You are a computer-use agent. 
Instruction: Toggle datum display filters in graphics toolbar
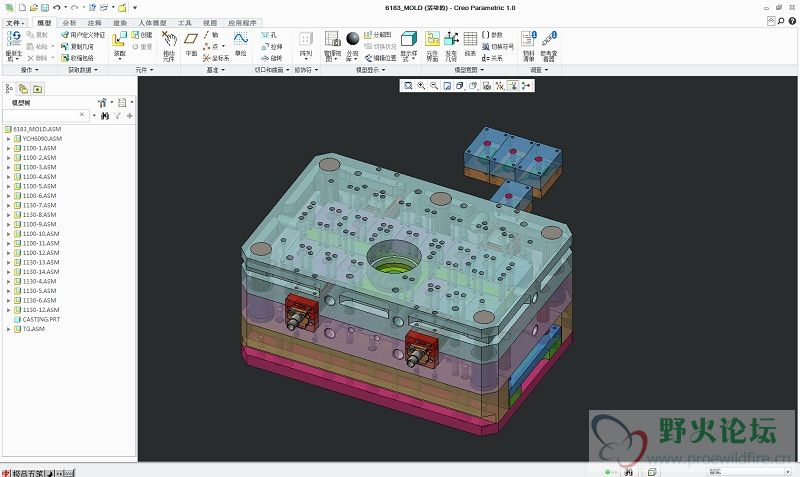(499, 86)
